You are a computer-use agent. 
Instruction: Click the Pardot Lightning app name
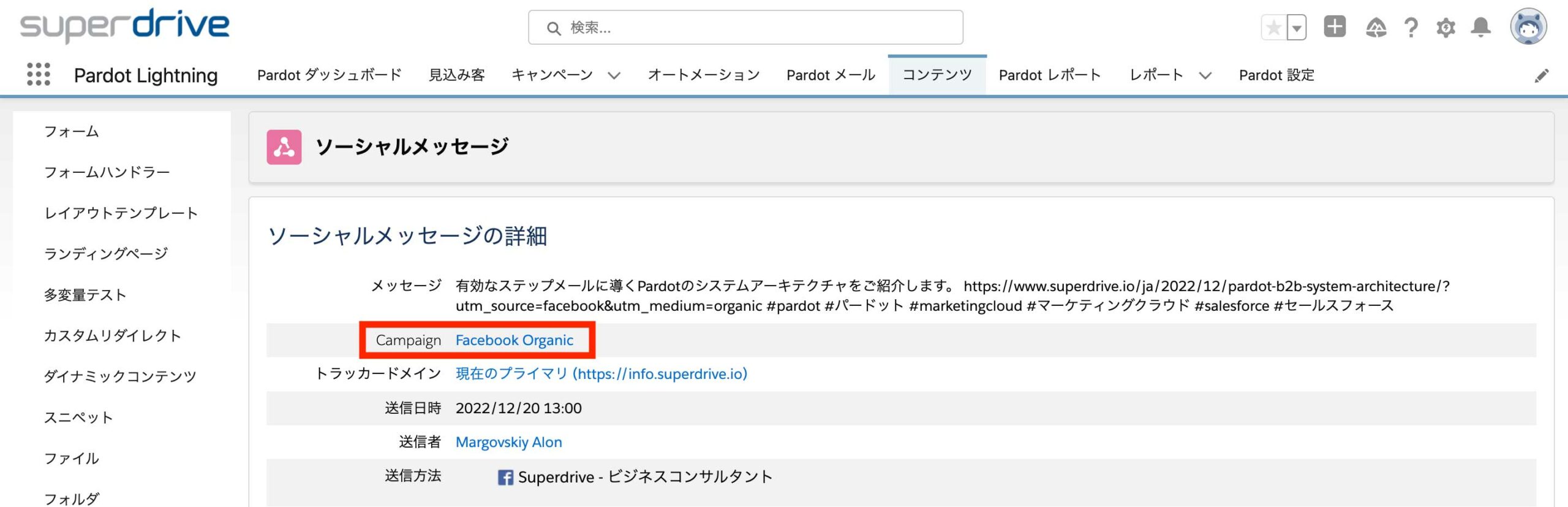(x=146, y=75)
